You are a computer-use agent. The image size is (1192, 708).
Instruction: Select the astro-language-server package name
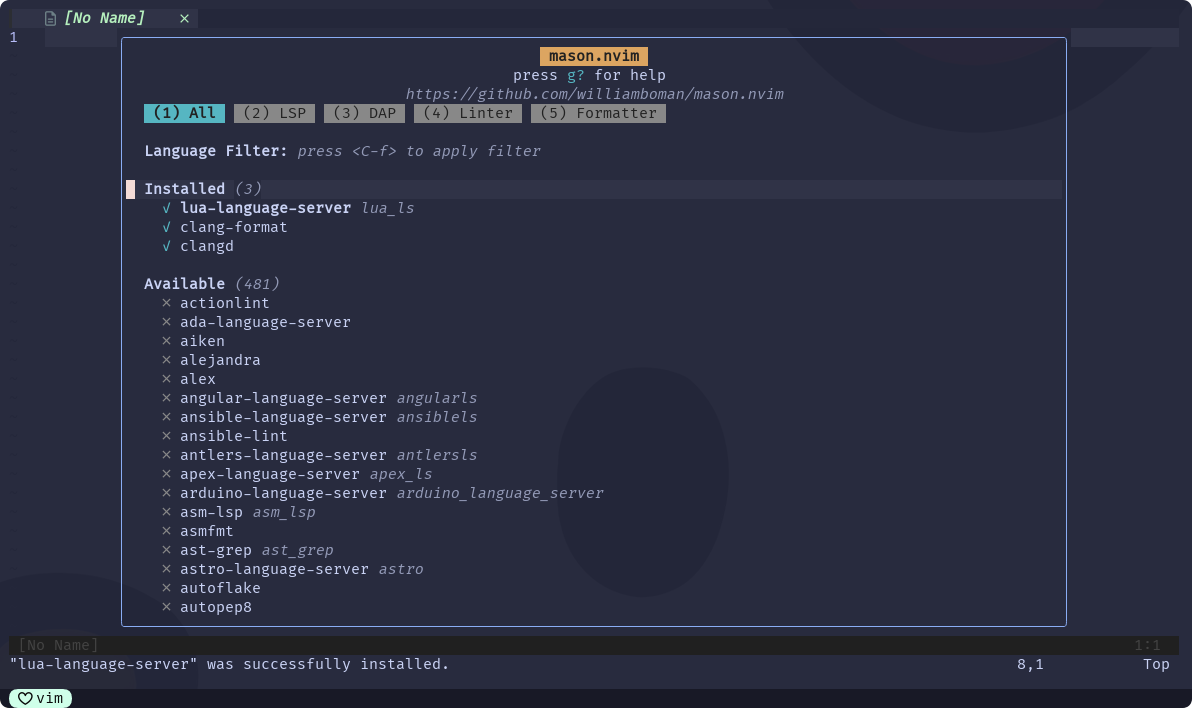[274, 569]
